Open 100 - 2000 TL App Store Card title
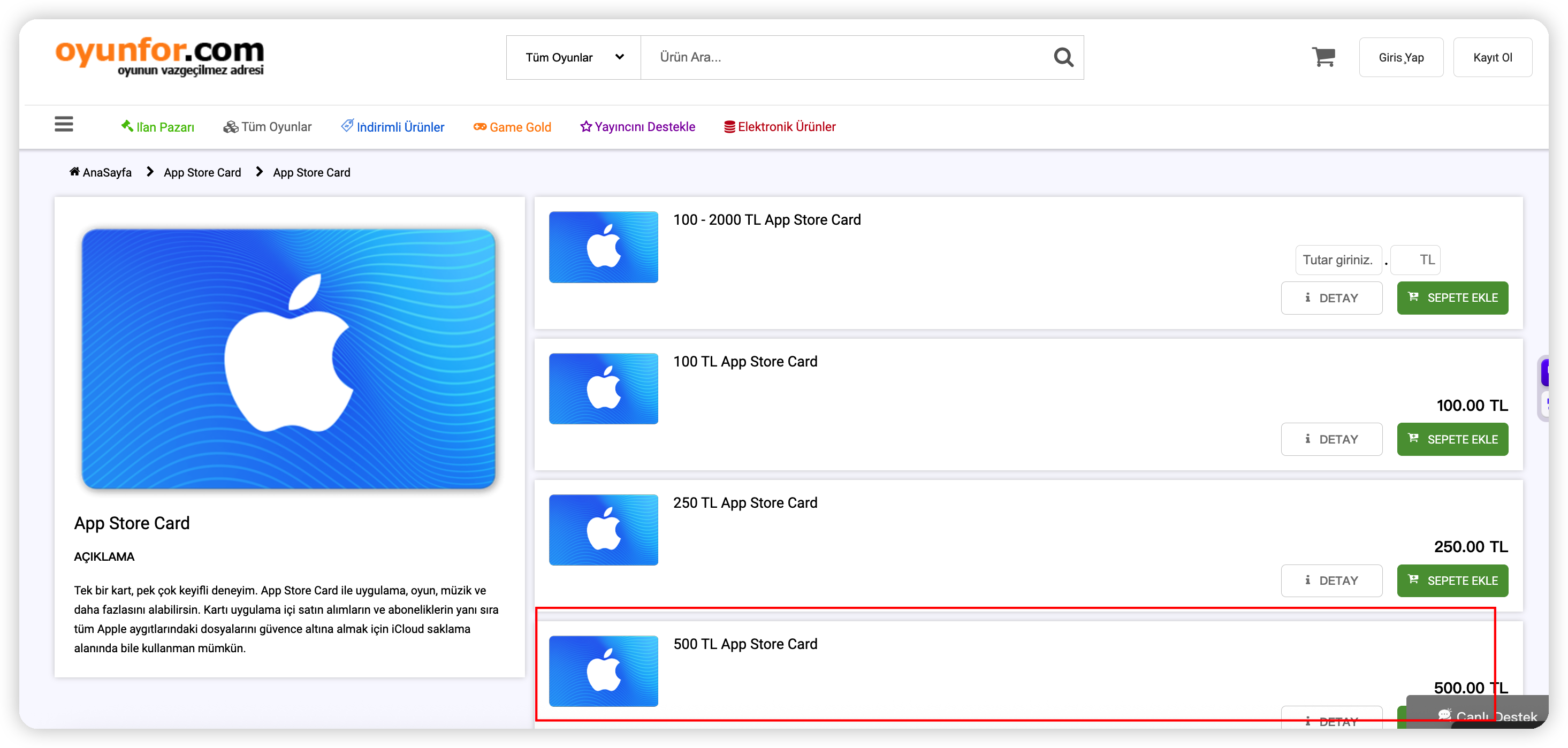The width and height of the screenshot is (1568, 748). tap(767, 220)
